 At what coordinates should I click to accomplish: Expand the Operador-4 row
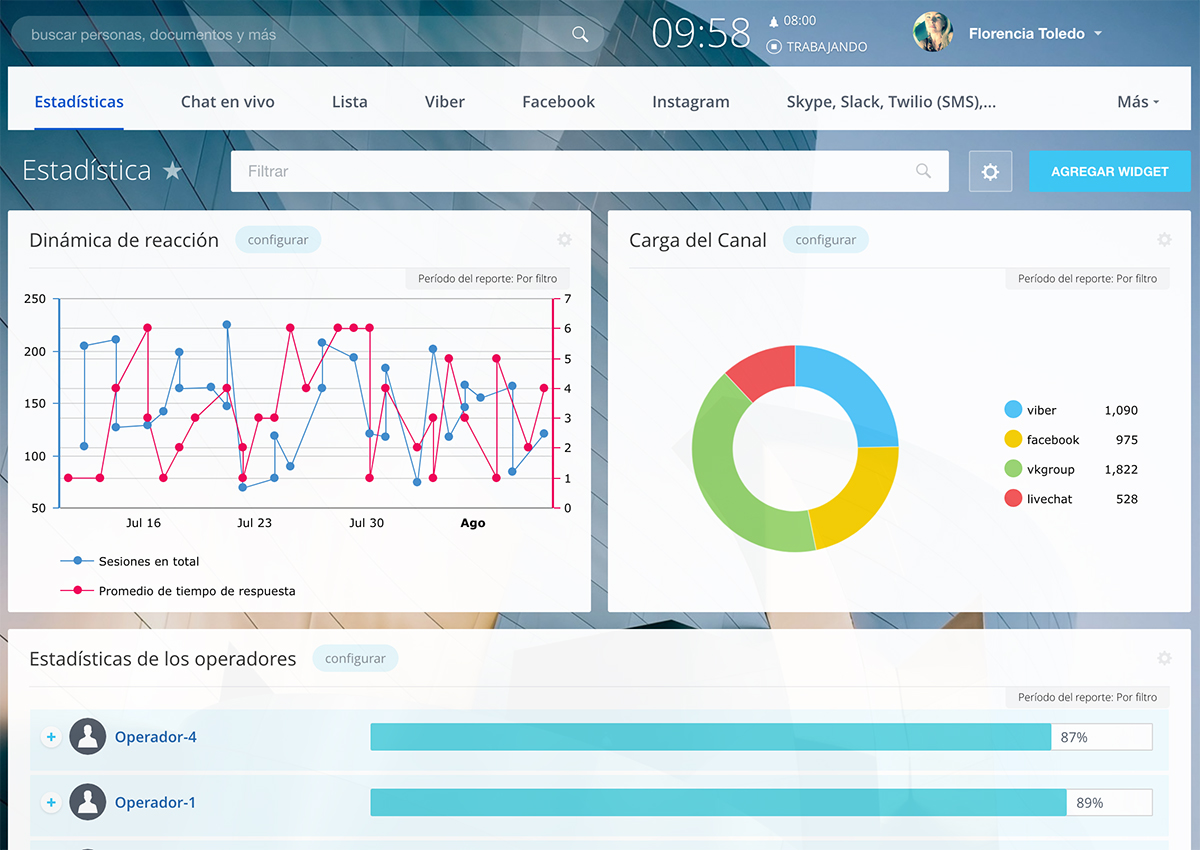51,738
